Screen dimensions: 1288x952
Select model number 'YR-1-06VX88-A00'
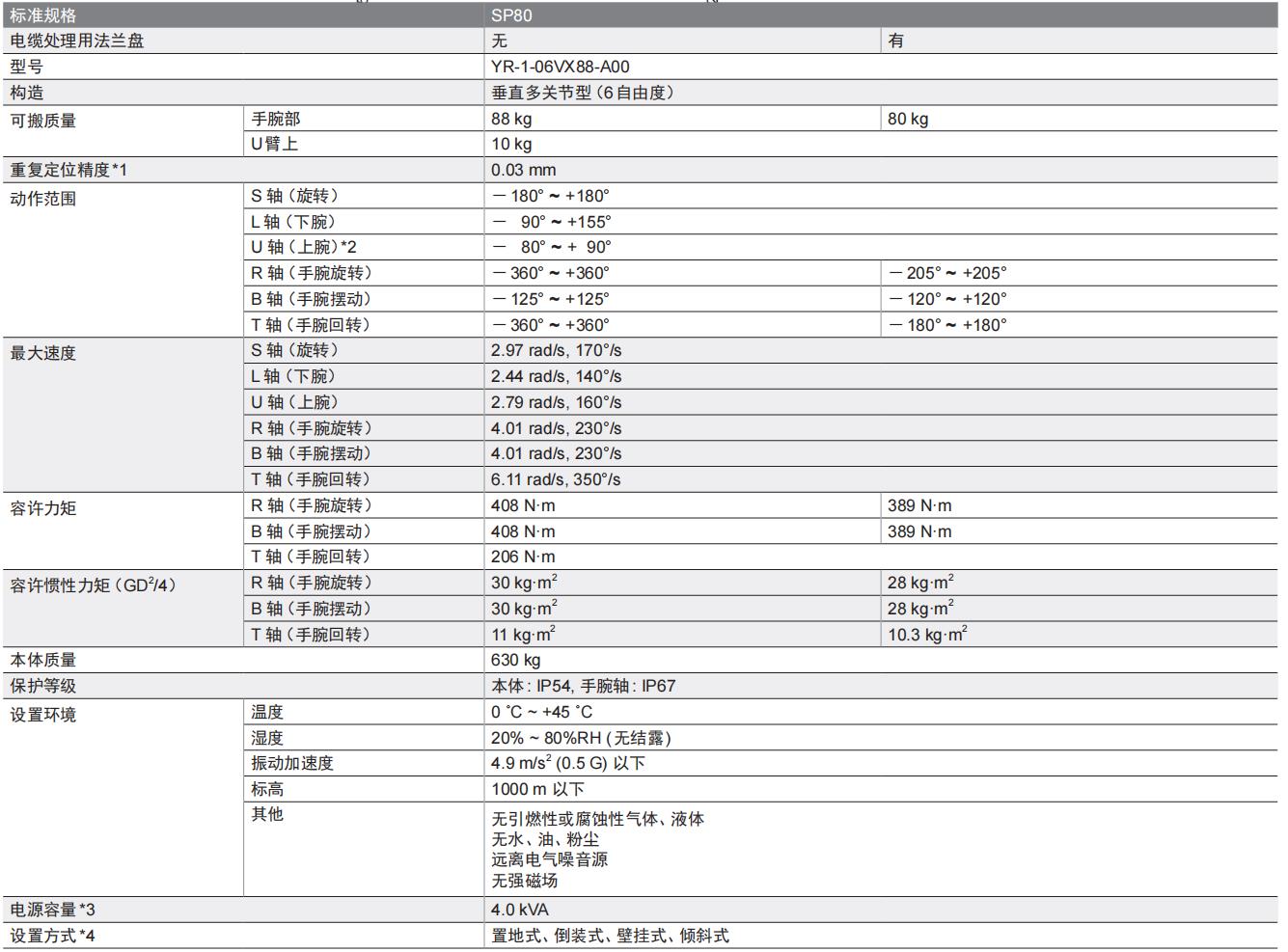click(561, 67)
